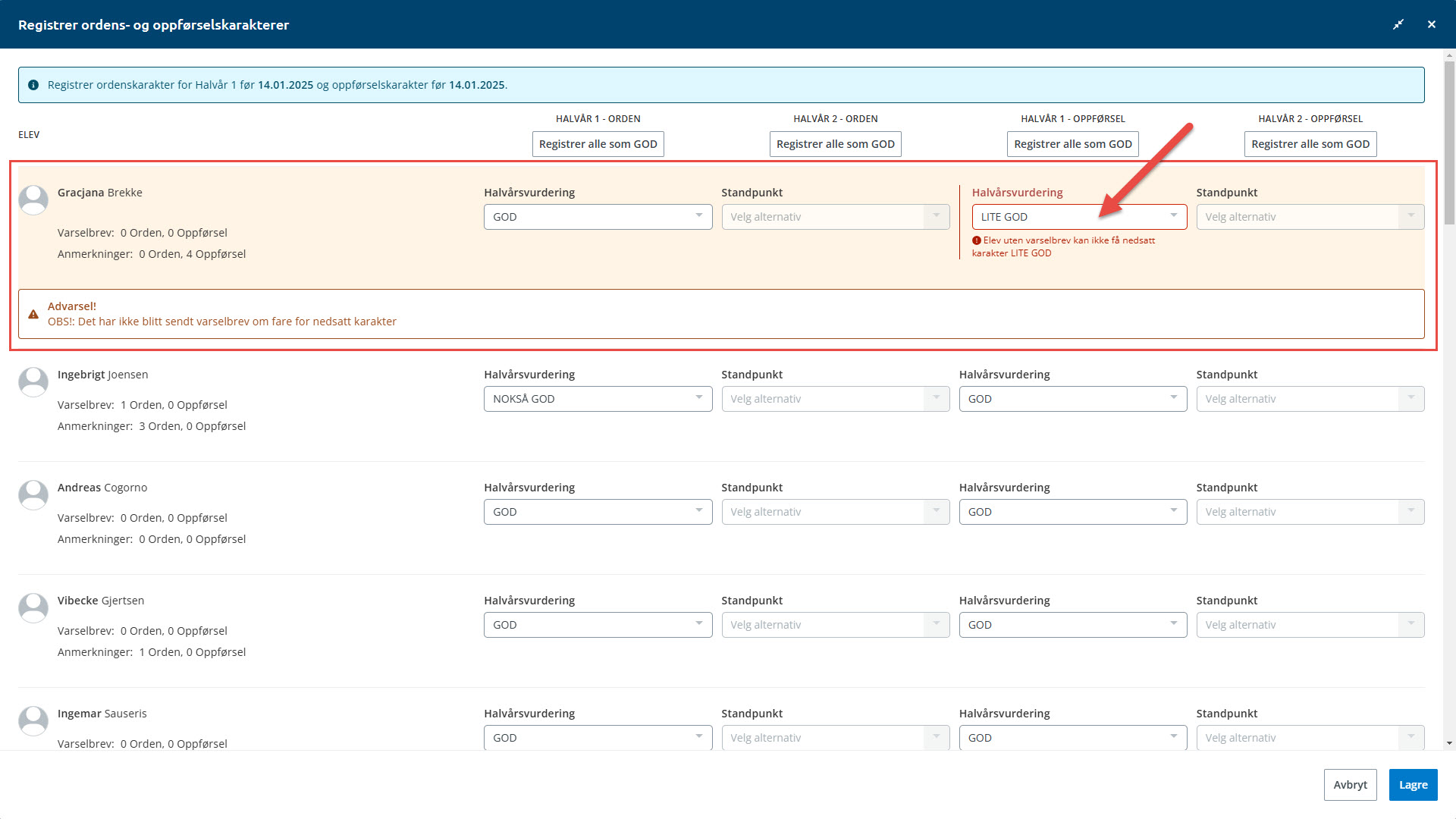Expand Andreas Cogorno's oppførsel GOD dropdown
Image resolution: width=1456 pixels, height=819 pixels.
1072,512
